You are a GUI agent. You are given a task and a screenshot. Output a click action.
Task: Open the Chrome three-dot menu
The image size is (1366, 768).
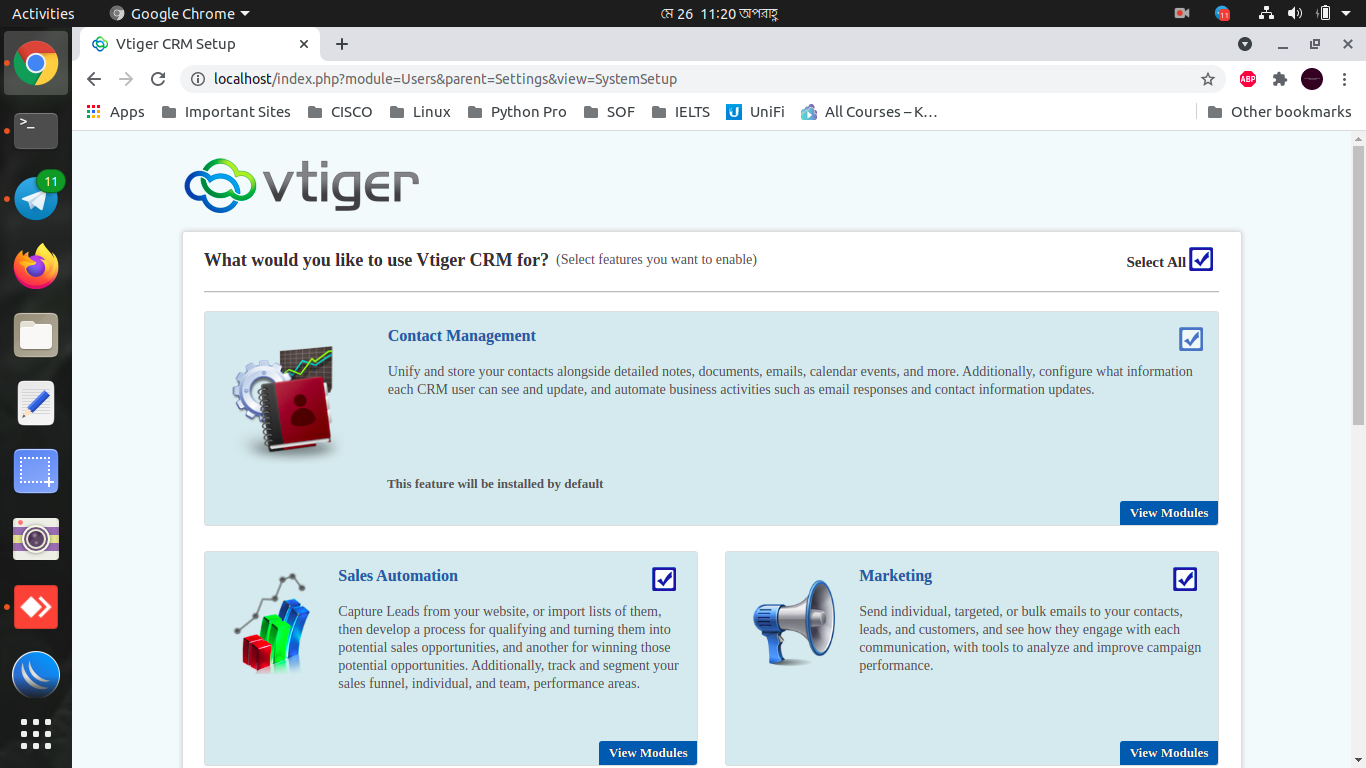click(1345, 78)
